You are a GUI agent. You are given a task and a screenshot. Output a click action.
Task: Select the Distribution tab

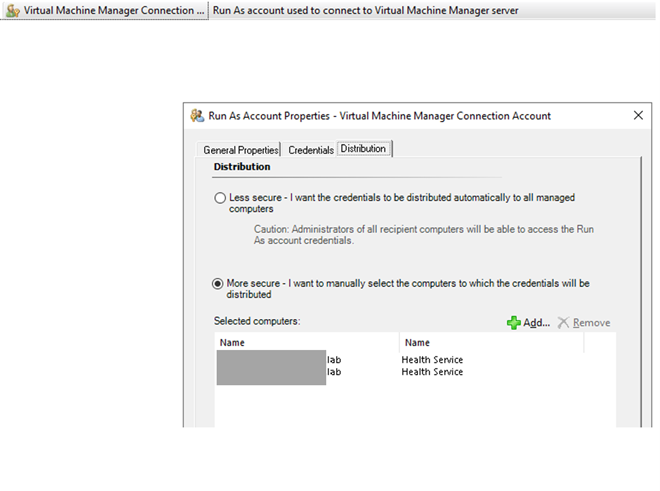tap(363, 149)
